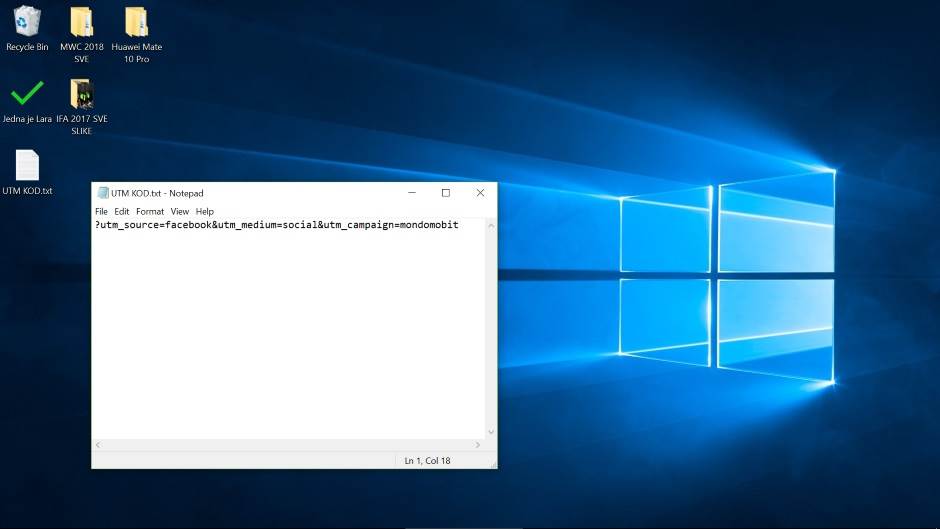Click the Notepad icon in the title bar

pyautogui.click(x=103, y=193)
